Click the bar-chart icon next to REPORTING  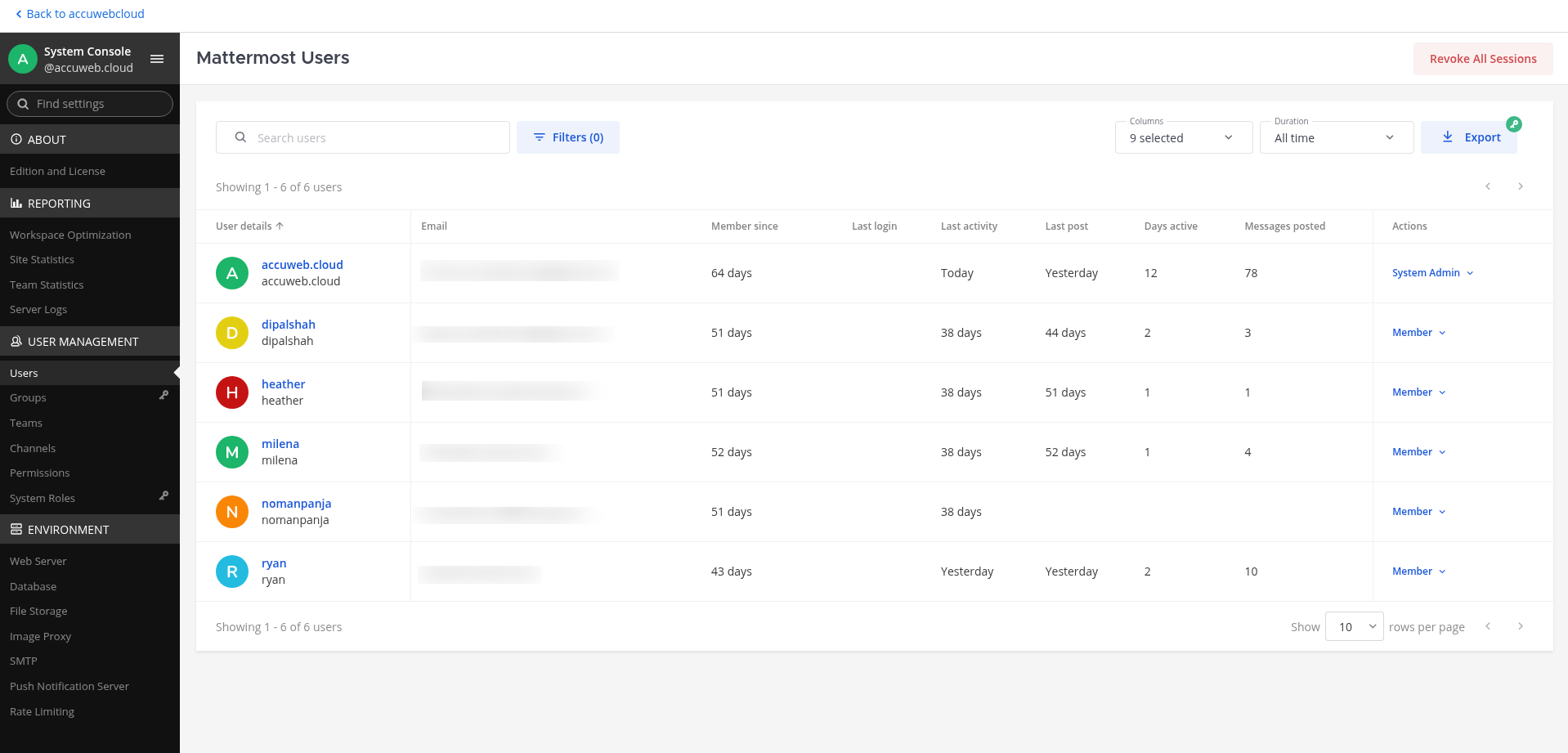click(17, 203)
